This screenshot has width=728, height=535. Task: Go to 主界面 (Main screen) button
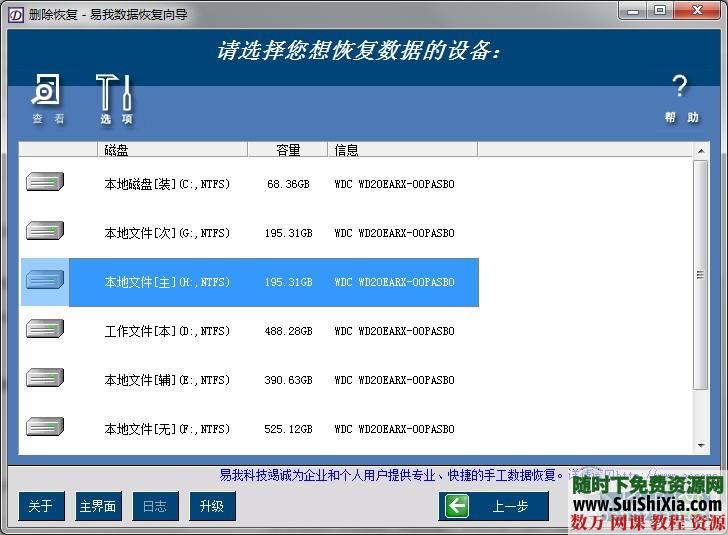click(98, 506)
